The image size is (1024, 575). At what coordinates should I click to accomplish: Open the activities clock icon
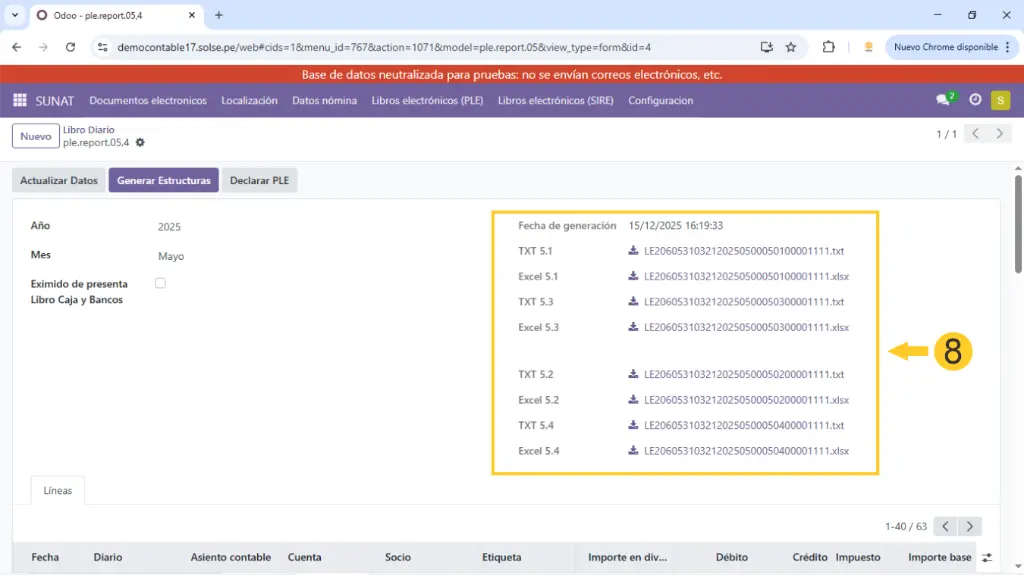(x=975, y=100)
